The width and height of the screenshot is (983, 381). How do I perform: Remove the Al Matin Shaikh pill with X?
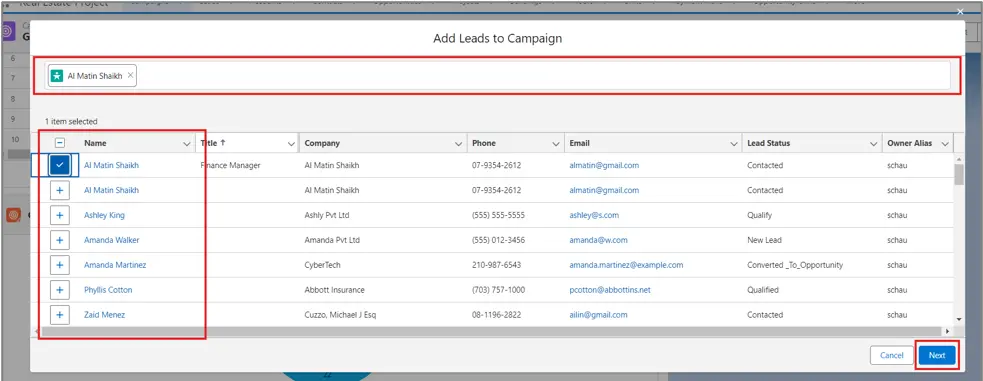pyautogui.click(x=130, y=75)
